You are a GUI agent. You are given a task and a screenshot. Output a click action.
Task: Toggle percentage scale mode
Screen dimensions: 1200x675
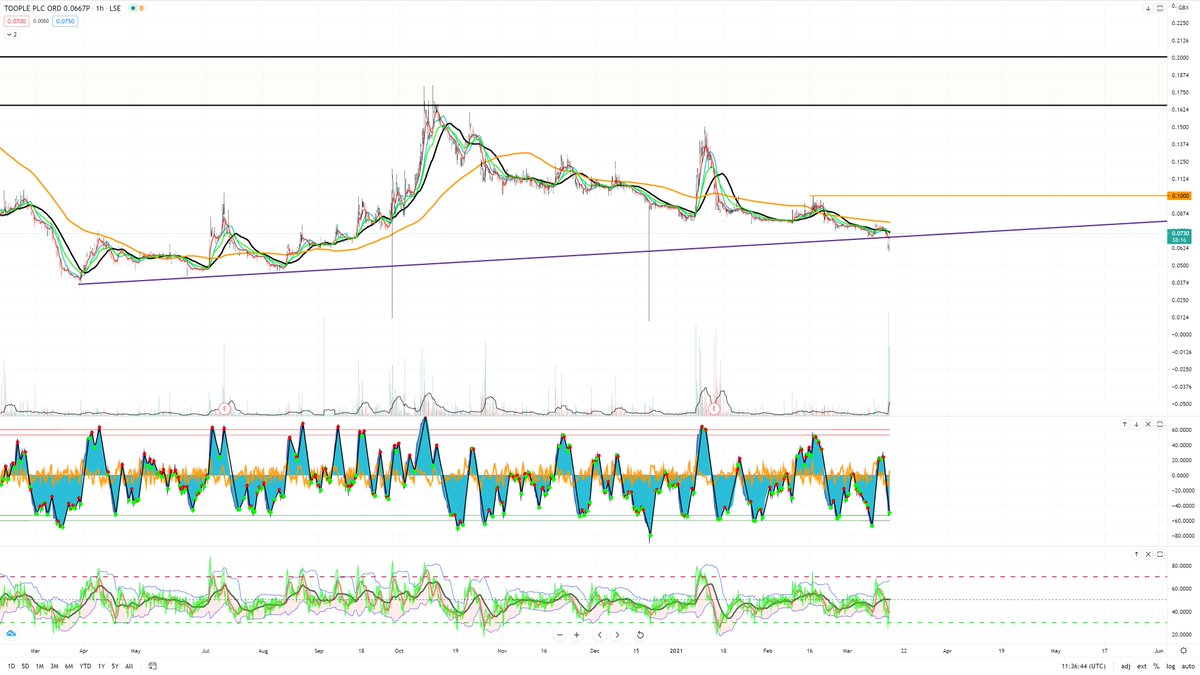click(1155, 665)
